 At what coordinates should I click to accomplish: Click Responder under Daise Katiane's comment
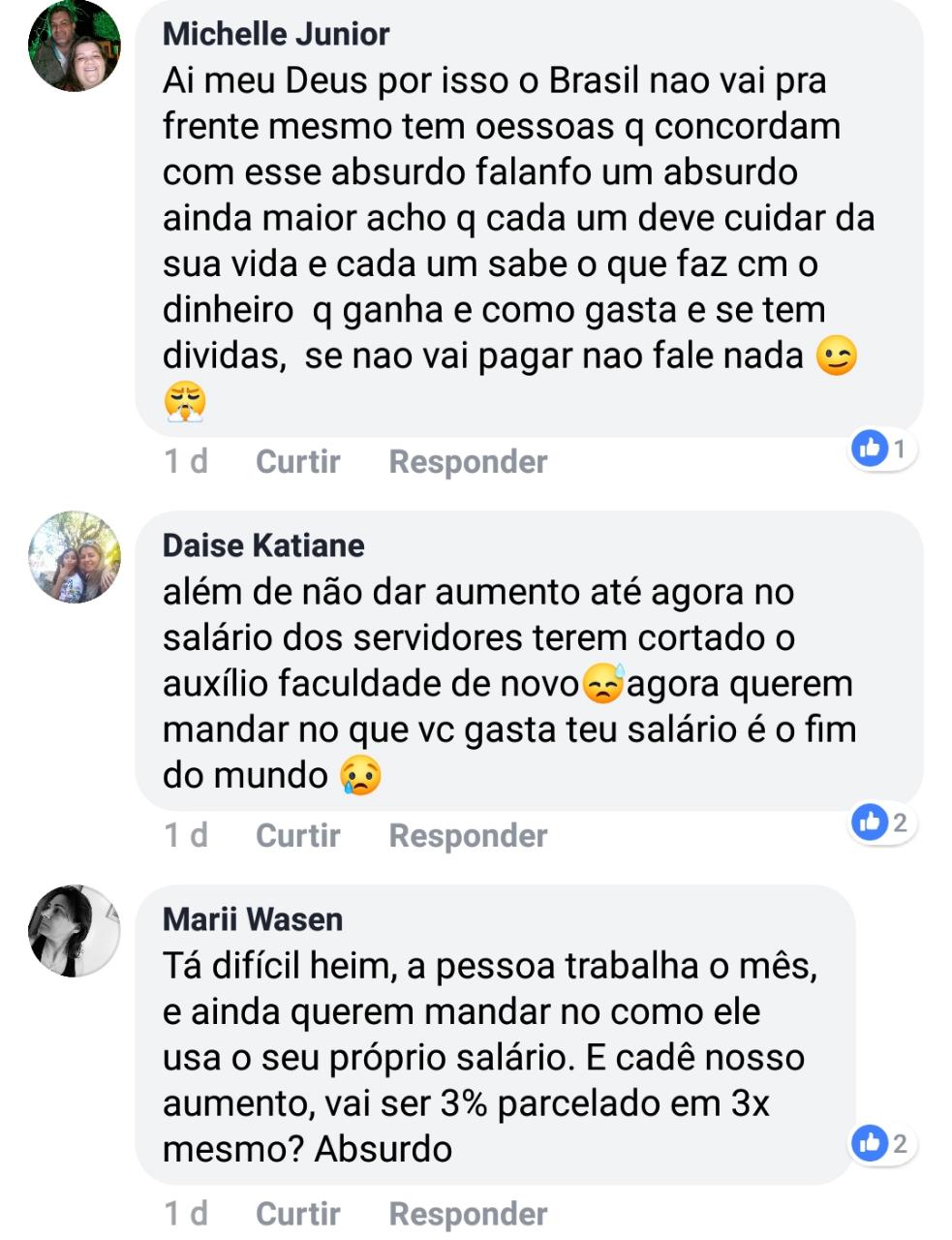(468, 835)
